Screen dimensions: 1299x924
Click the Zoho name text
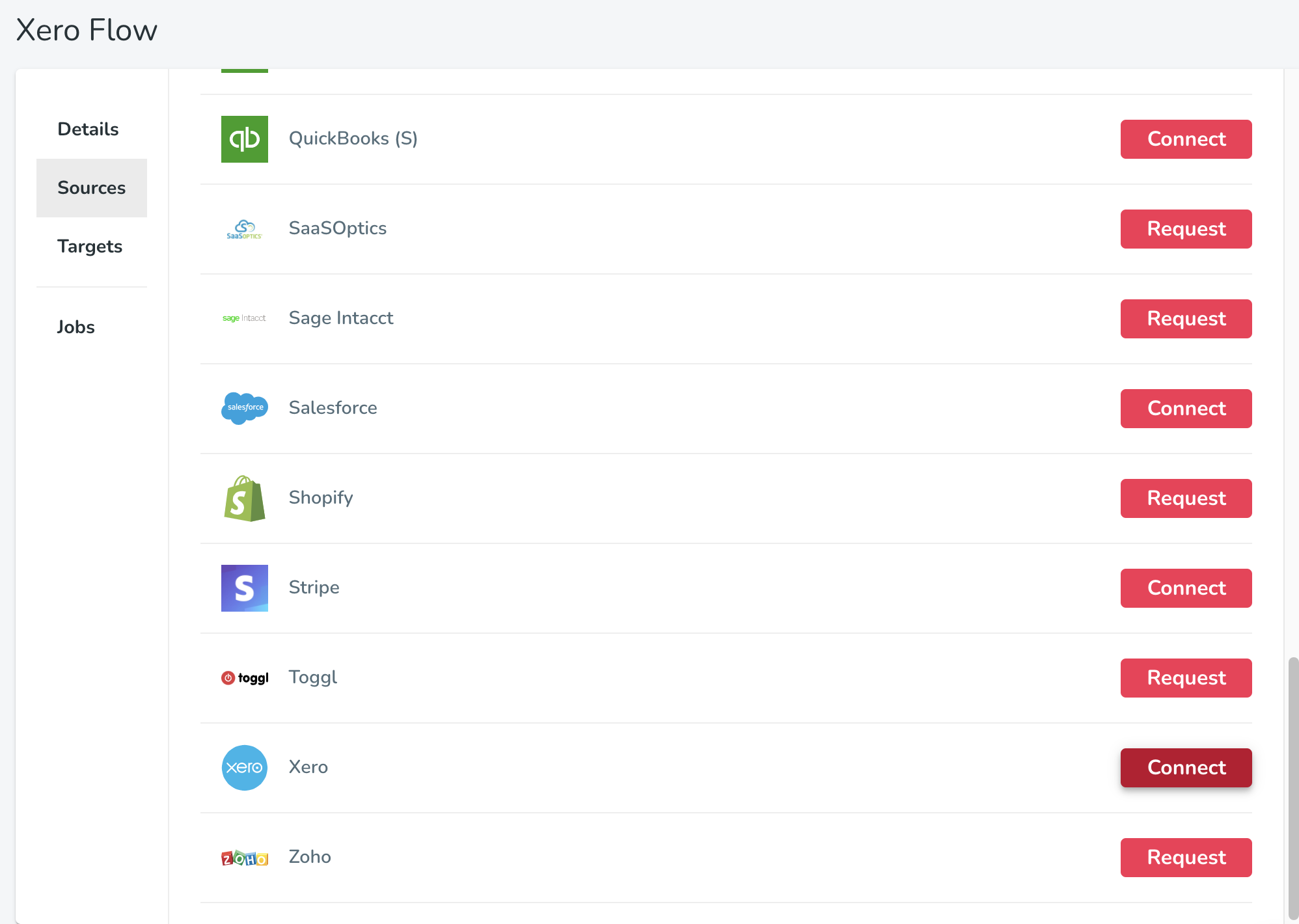click(310, 857)
